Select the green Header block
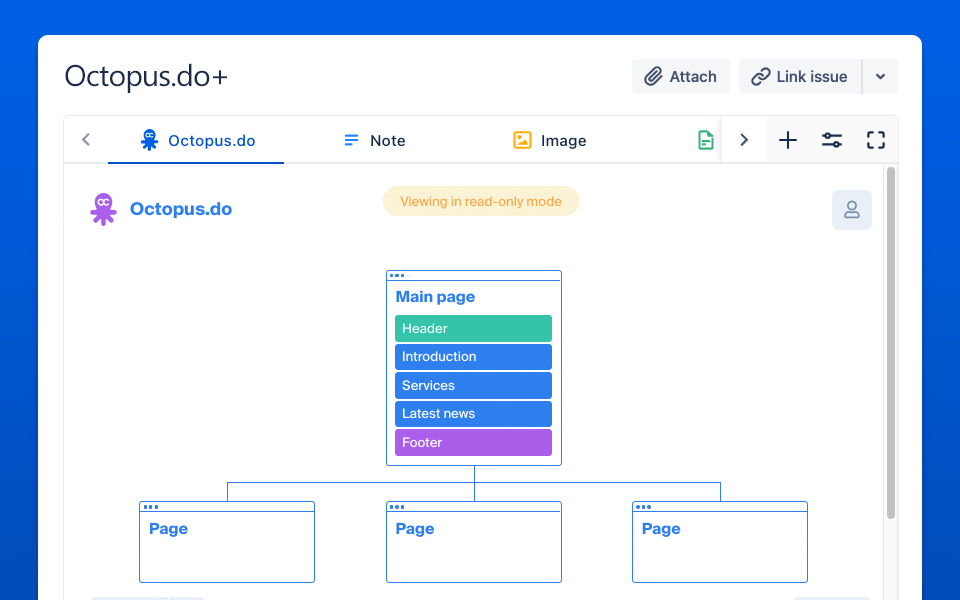Image resolution: width=960 pixels, height=600 pixels. point(473,328)
